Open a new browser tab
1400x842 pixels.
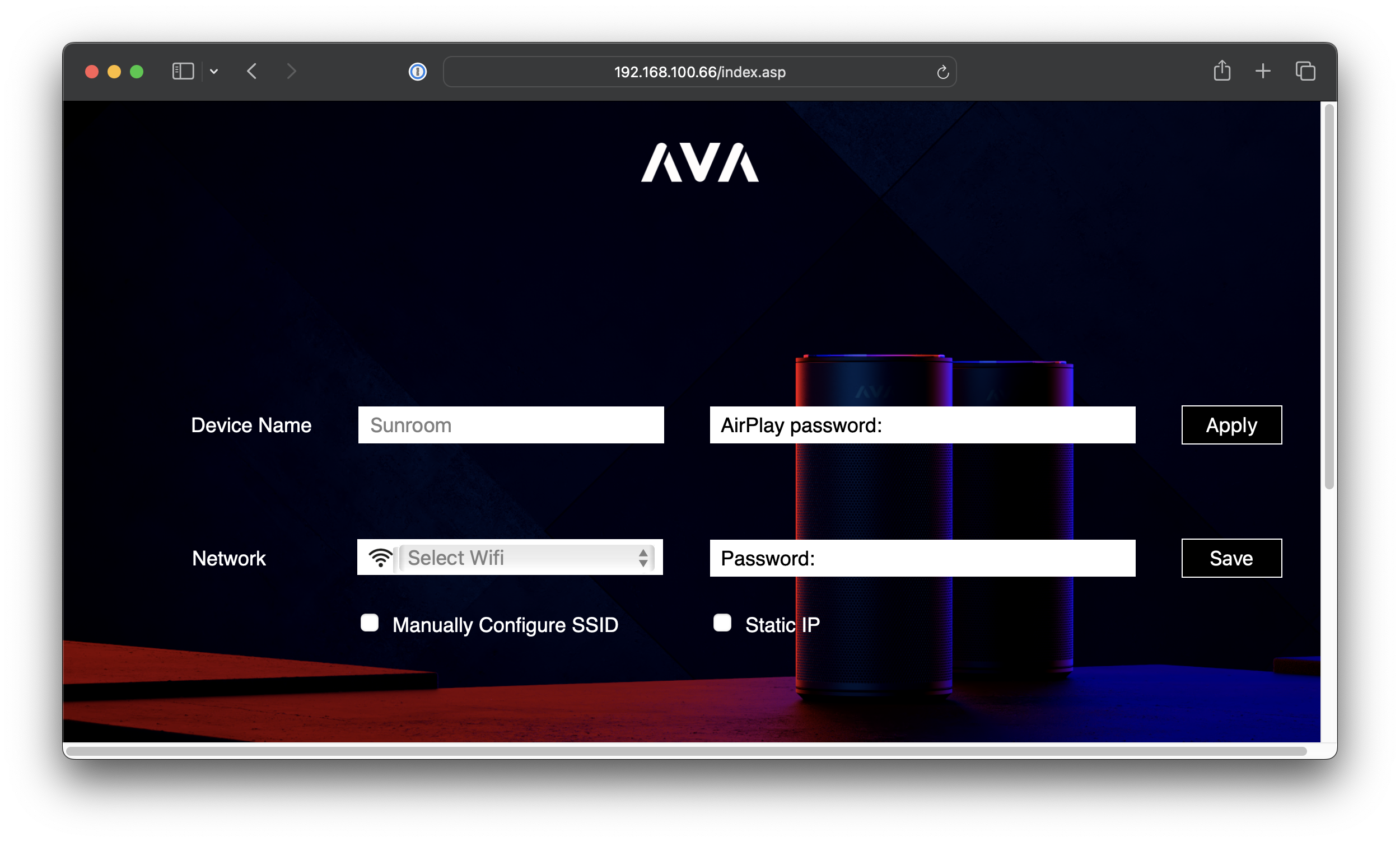coord(1263,71)
